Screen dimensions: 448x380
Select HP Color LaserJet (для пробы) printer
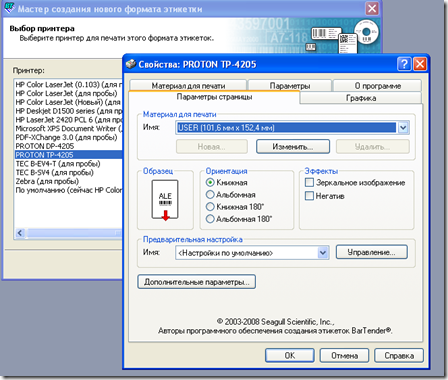point(69,93)
